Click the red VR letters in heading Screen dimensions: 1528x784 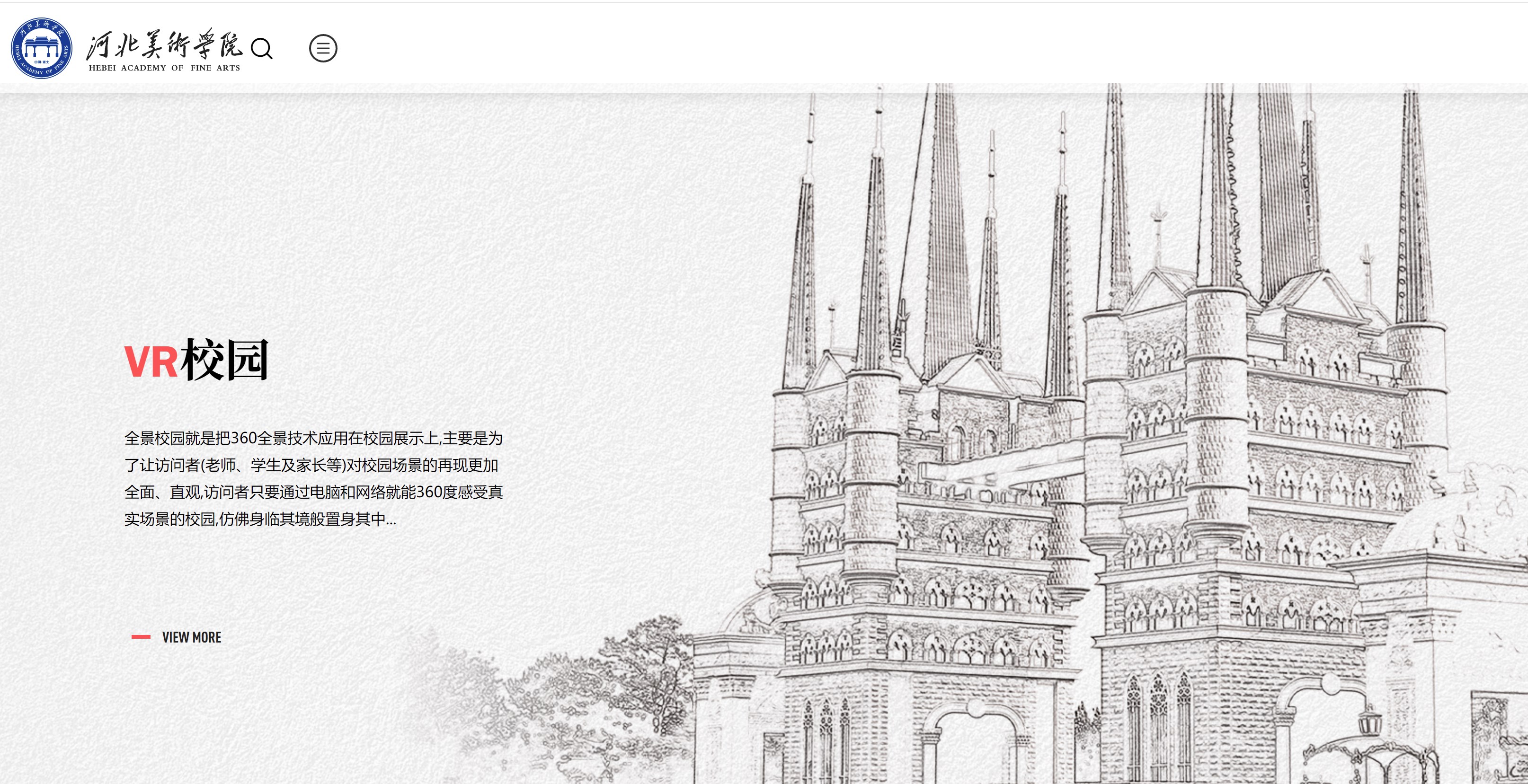click(x=151, y=361)
